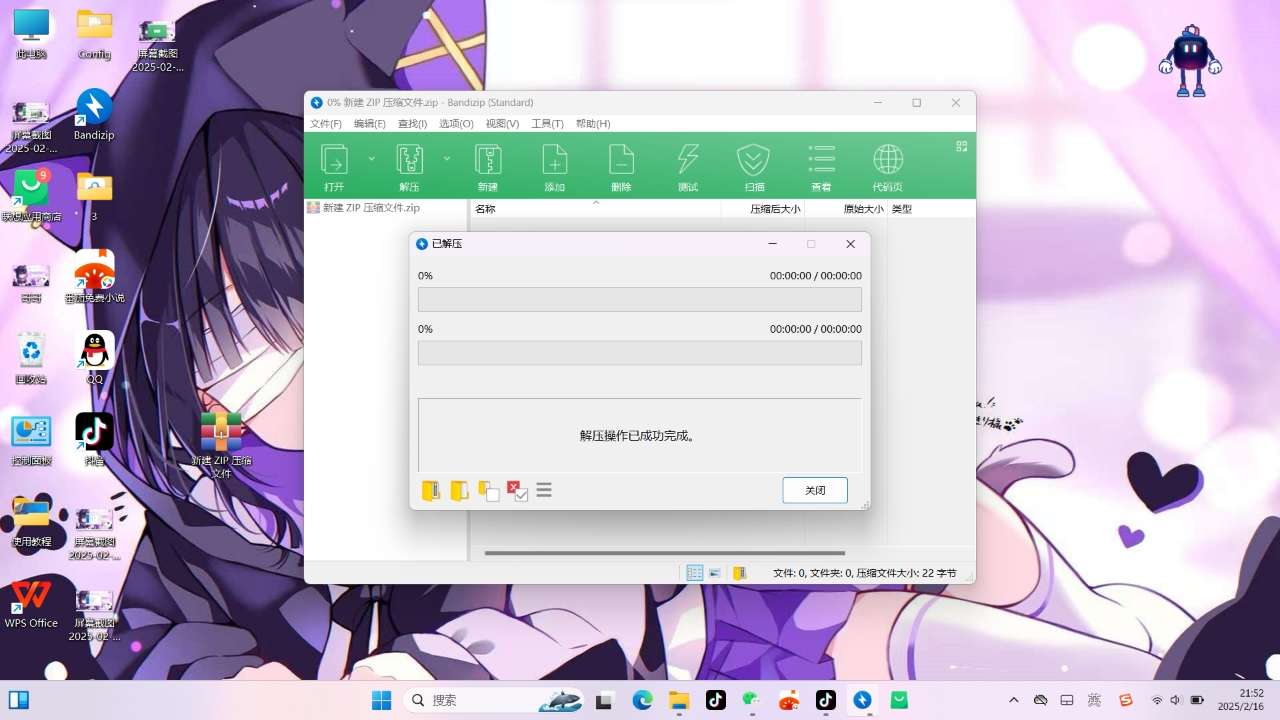Click the 关闭 button in extraction dialog
Screen dimensions: 1280x720
(815, 490)
